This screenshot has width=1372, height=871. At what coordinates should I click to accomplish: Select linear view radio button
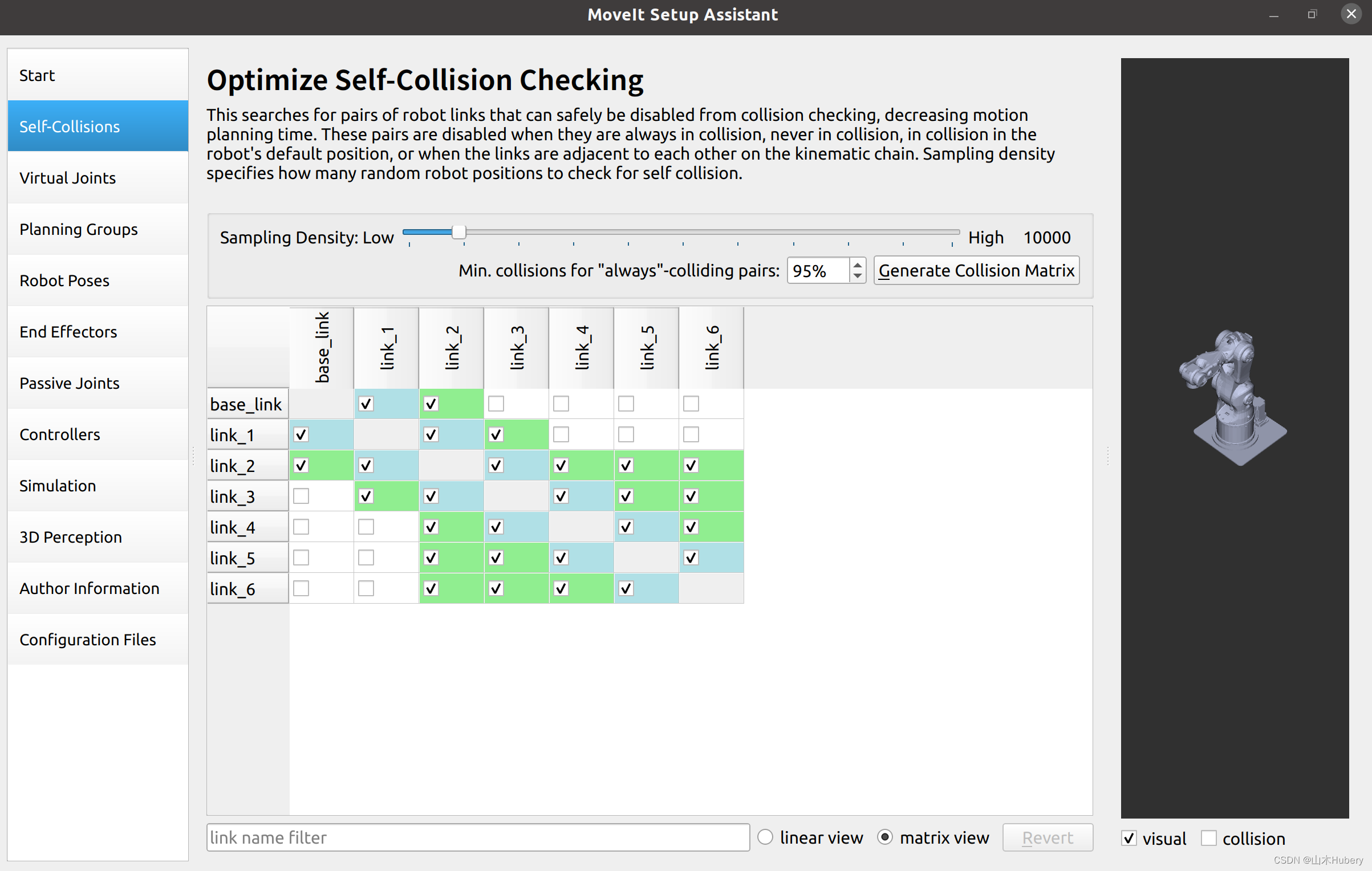(x=765, y=837)
